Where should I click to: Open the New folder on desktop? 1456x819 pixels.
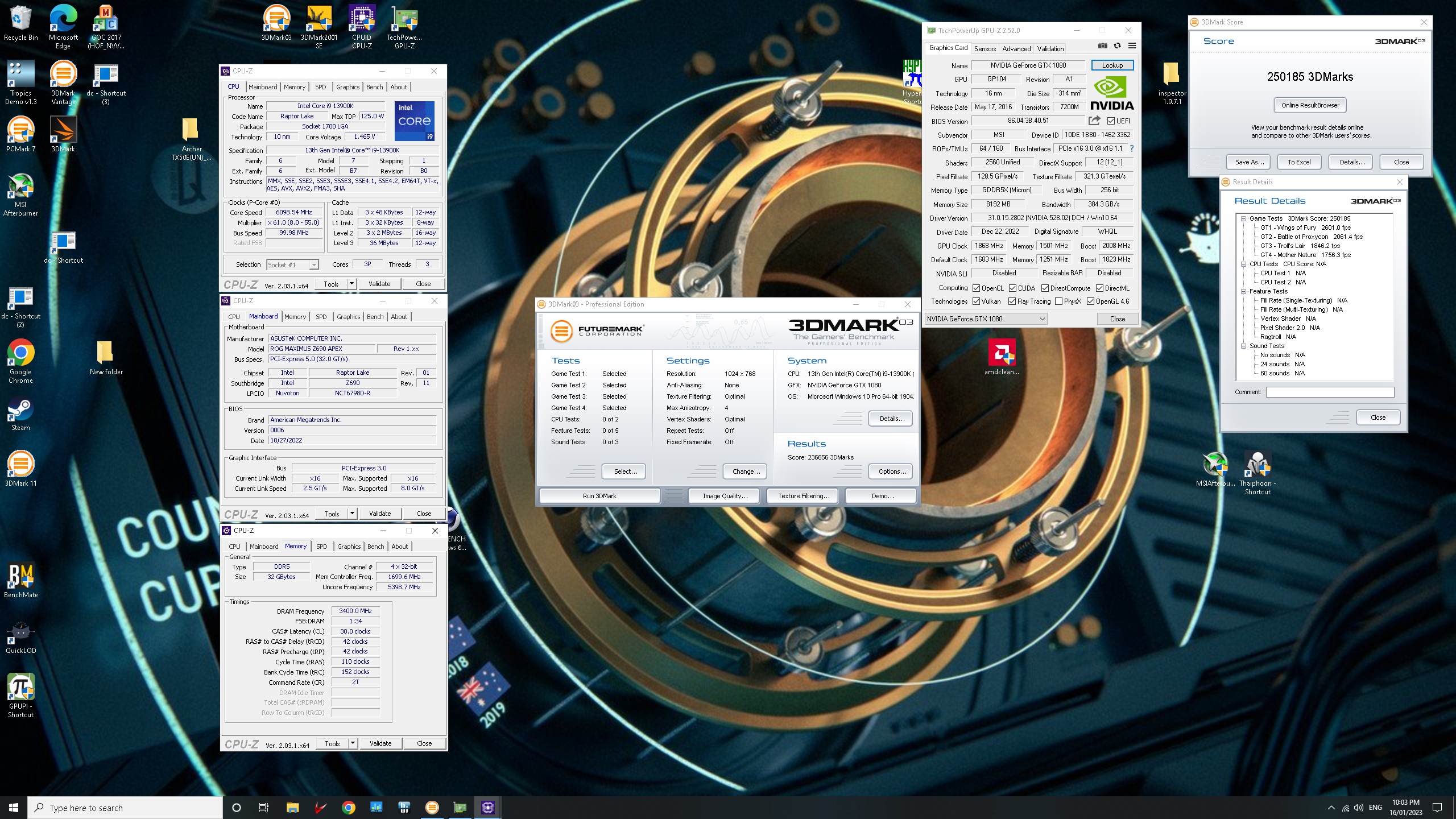[x=106, y=358]
